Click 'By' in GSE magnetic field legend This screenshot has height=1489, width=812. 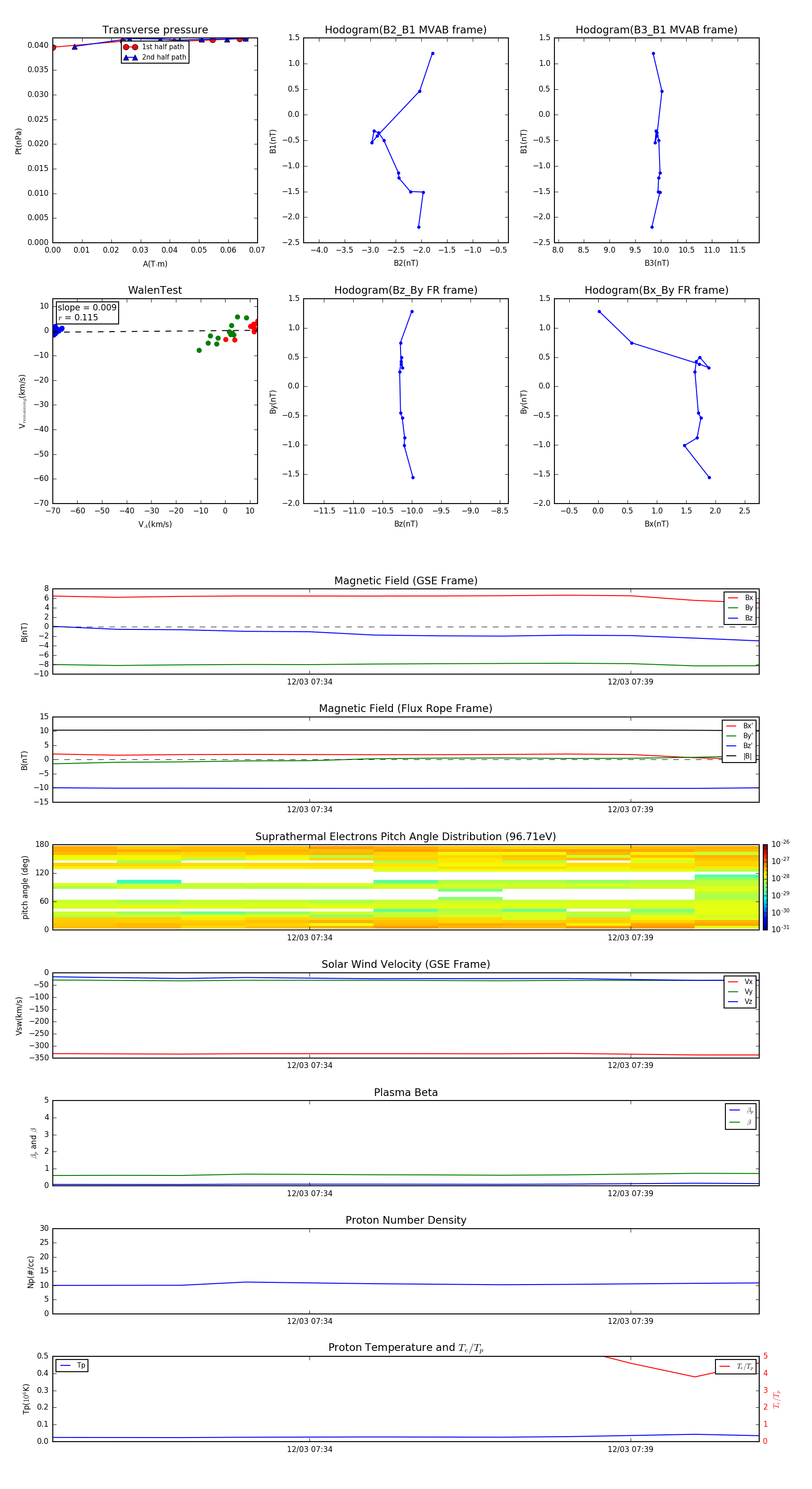pyautogui.click(x=749, y=608)
